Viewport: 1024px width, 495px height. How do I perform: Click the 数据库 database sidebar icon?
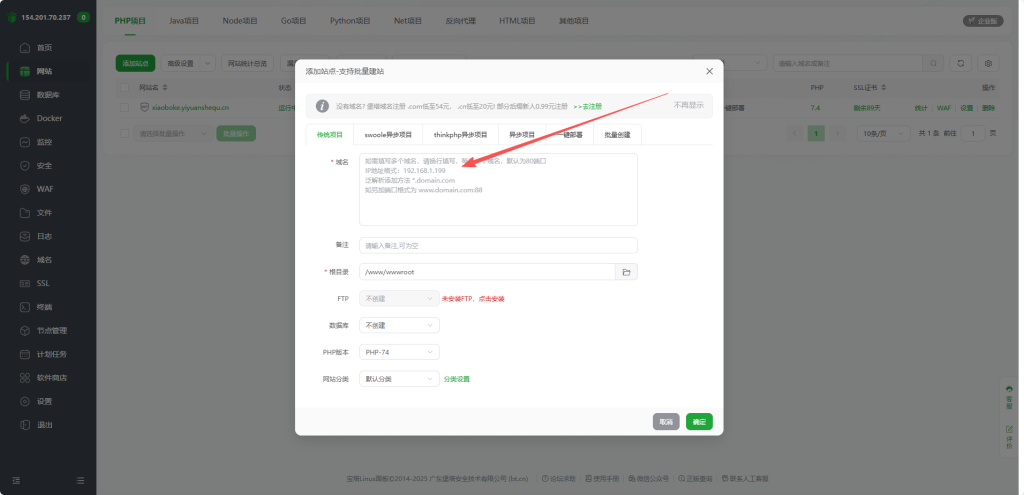(x=26, y=95)
